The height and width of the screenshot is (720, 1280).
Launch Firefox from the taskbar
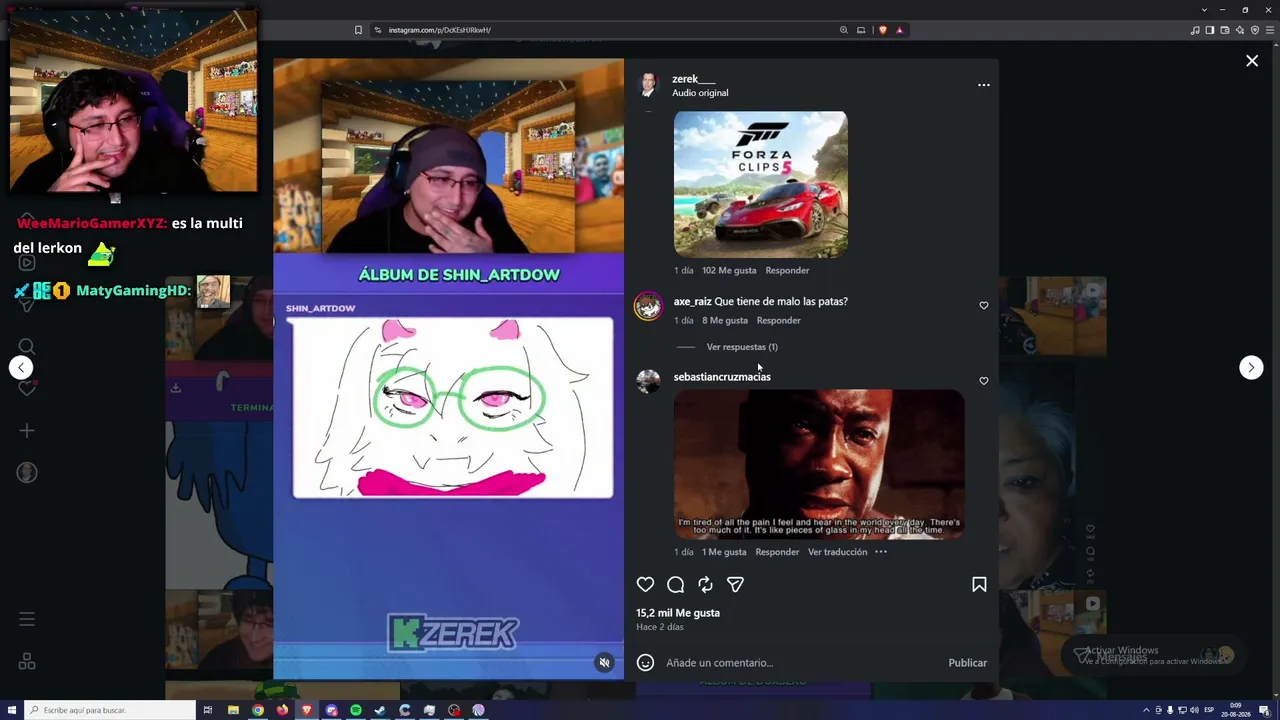[x=282, y=710]
